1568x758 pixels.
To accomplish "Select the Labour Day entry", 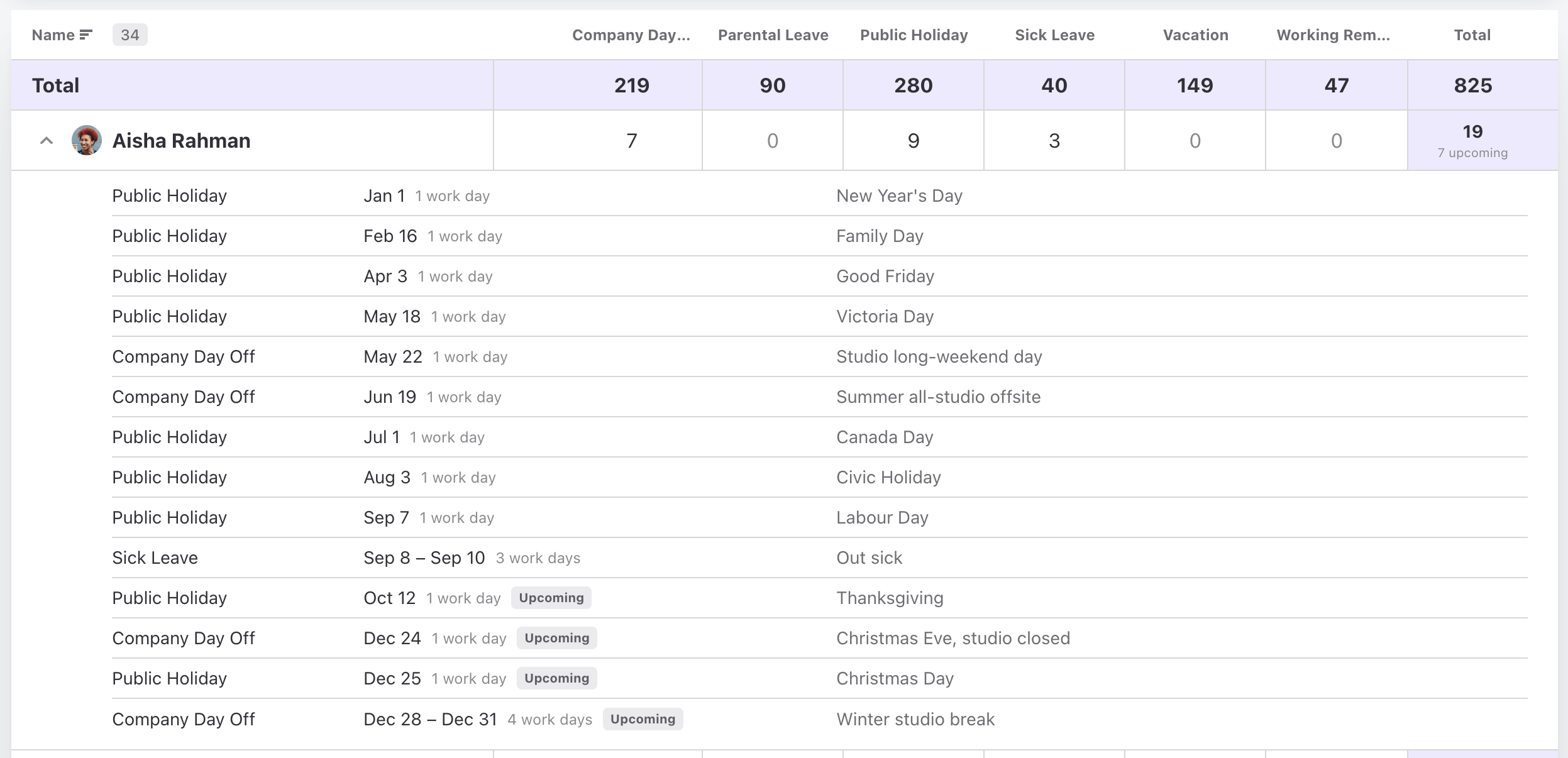I will point(820,517).
